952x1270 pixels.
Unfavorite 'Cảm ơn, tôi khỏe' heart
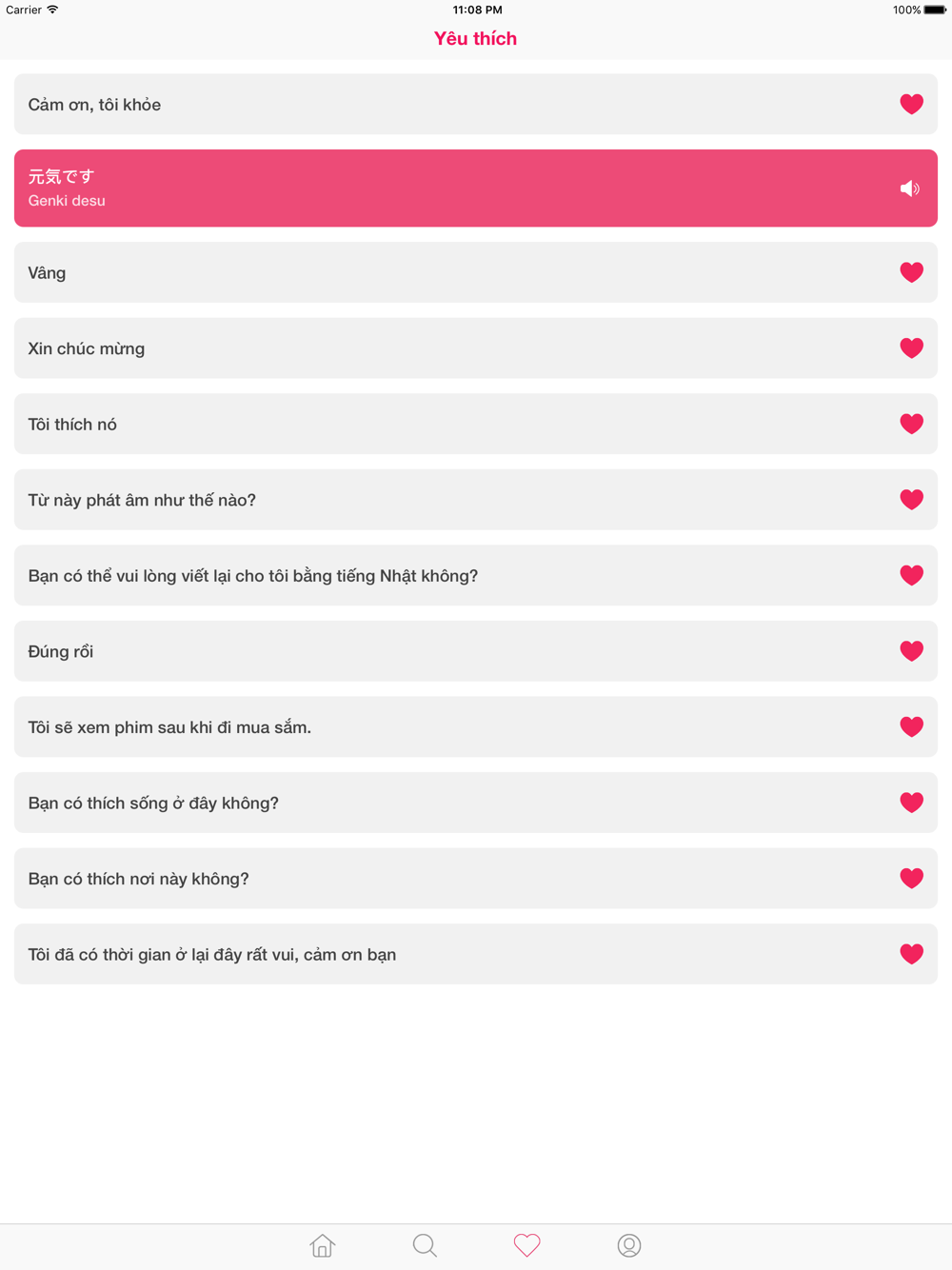[912, 104]
